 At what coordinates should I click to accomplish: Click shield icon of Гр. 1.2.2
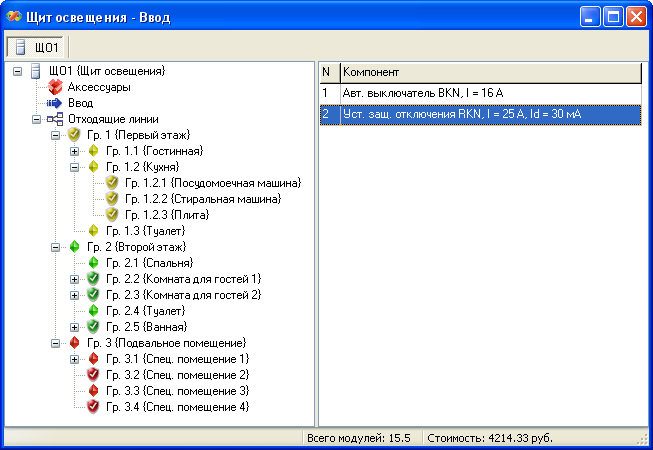point(112,199)
